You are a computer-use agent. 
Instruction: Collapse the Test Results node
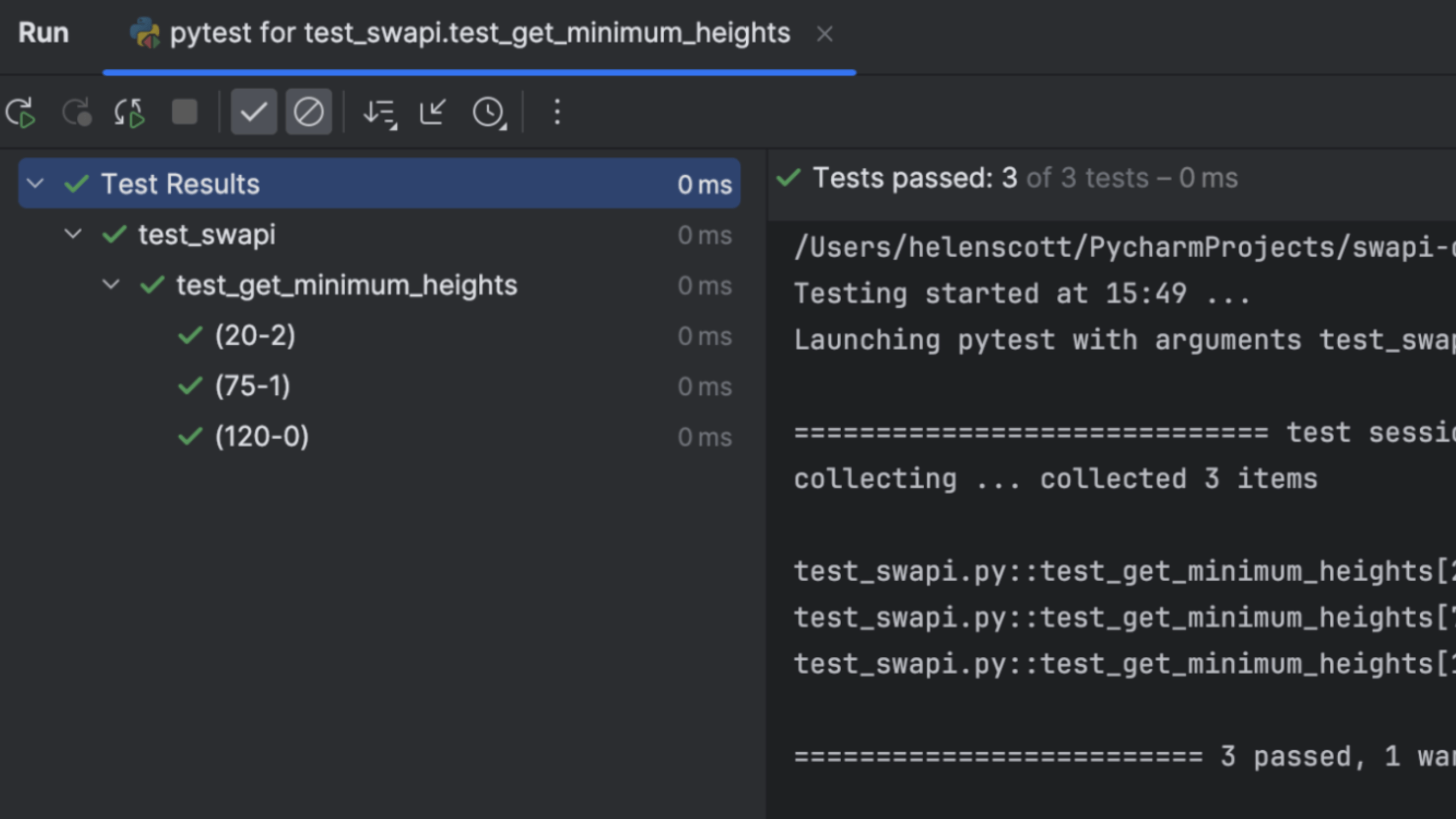pos(35,183)
